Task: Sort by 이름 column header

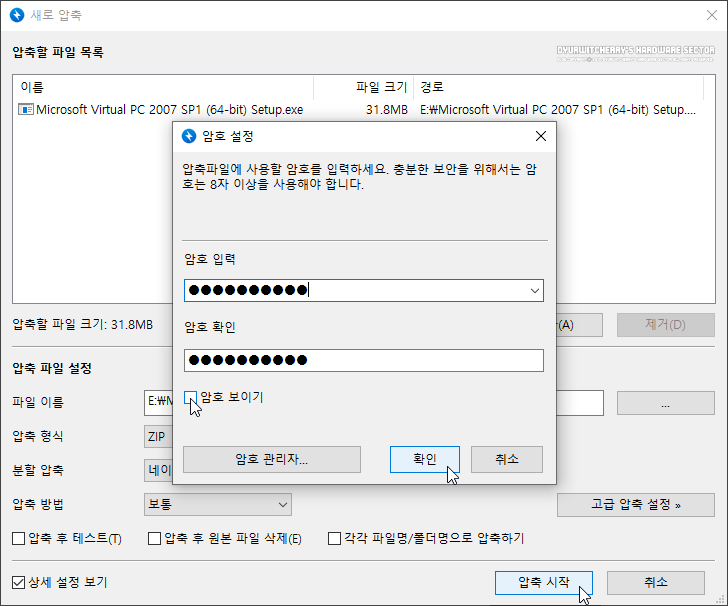Action: (163, 87)
